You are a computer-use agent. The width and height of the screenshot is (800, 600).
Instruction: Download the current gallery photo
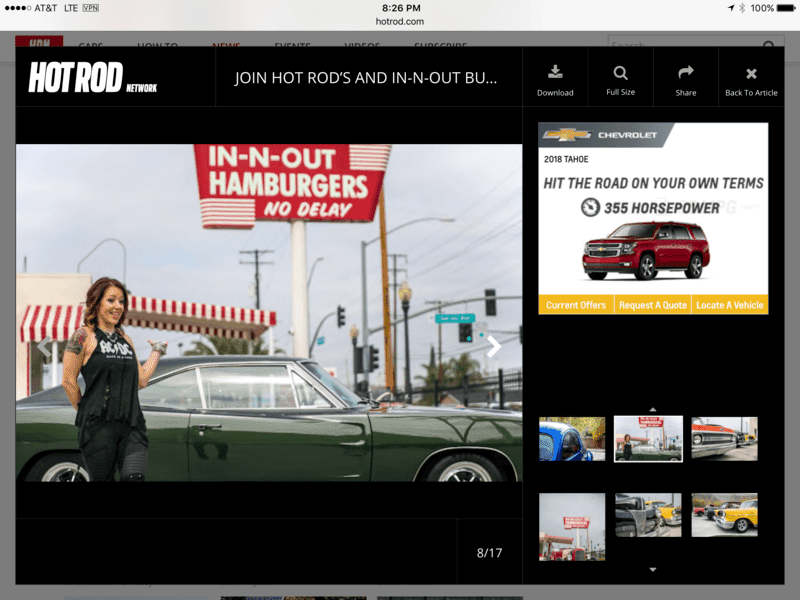point(555,80)
